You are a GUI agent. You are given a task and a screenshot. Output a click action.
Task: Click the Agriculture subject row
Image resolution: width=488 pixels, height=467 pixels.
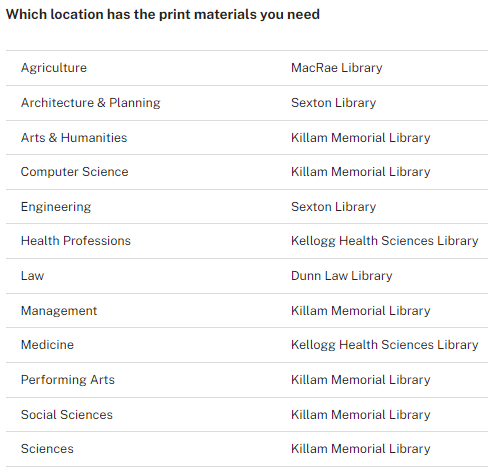(x=247, y=68)
